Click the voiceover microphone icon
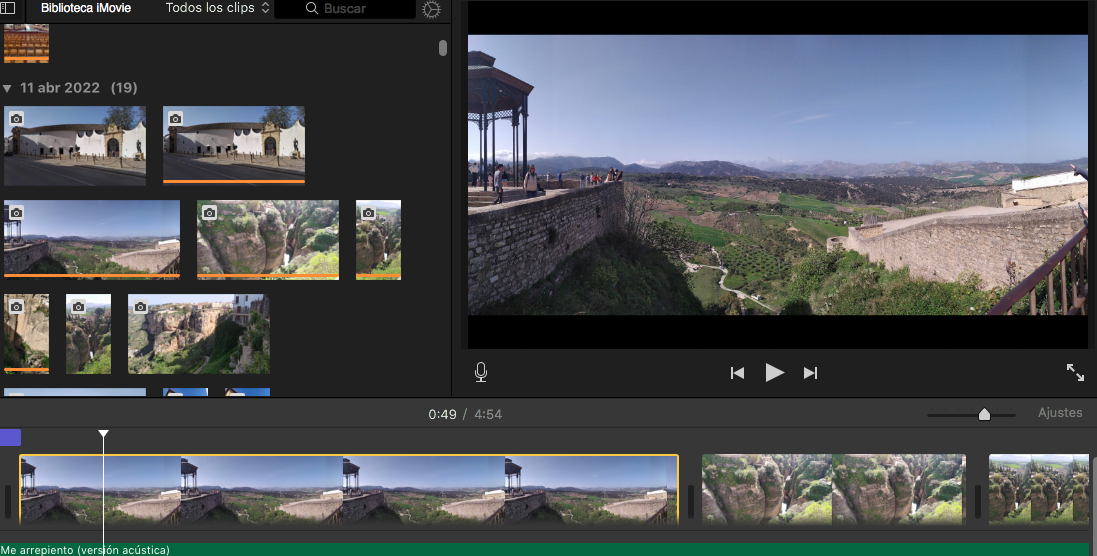The width and height of the screenshot is (1097, 556). [x=481, y=373]
